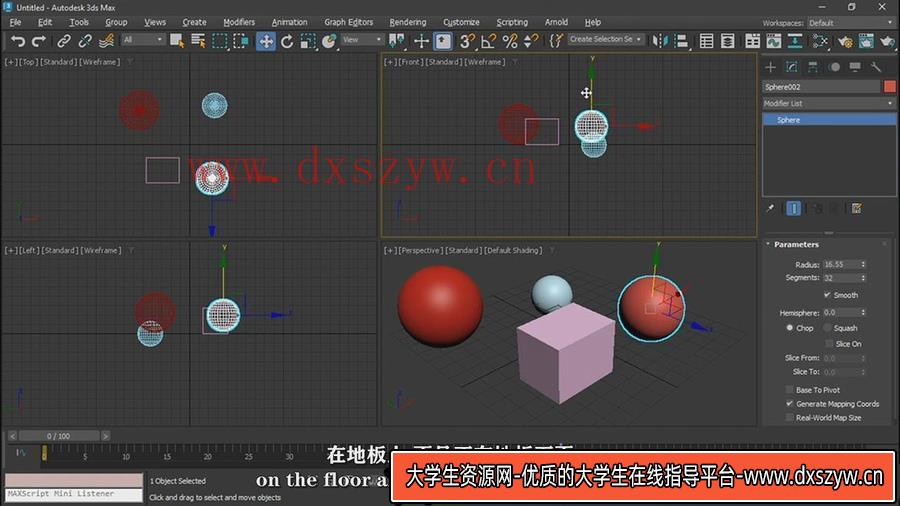Collapse the Parameters rollout
The height and width of the screenshot is (506, 900).
(796, 244)
